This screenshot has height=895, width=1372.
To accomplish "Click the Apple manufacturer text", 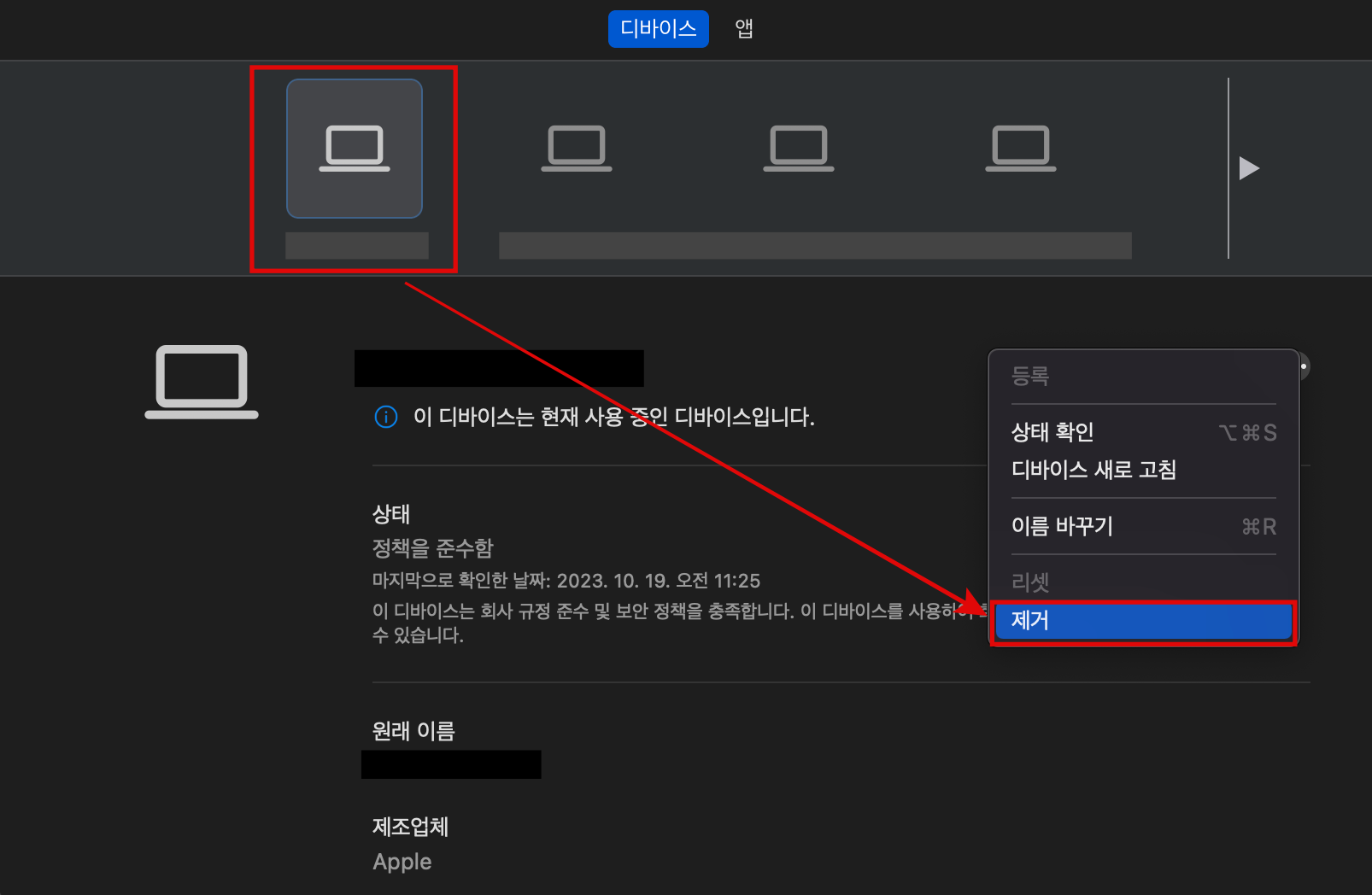I will tap(402, 861).
